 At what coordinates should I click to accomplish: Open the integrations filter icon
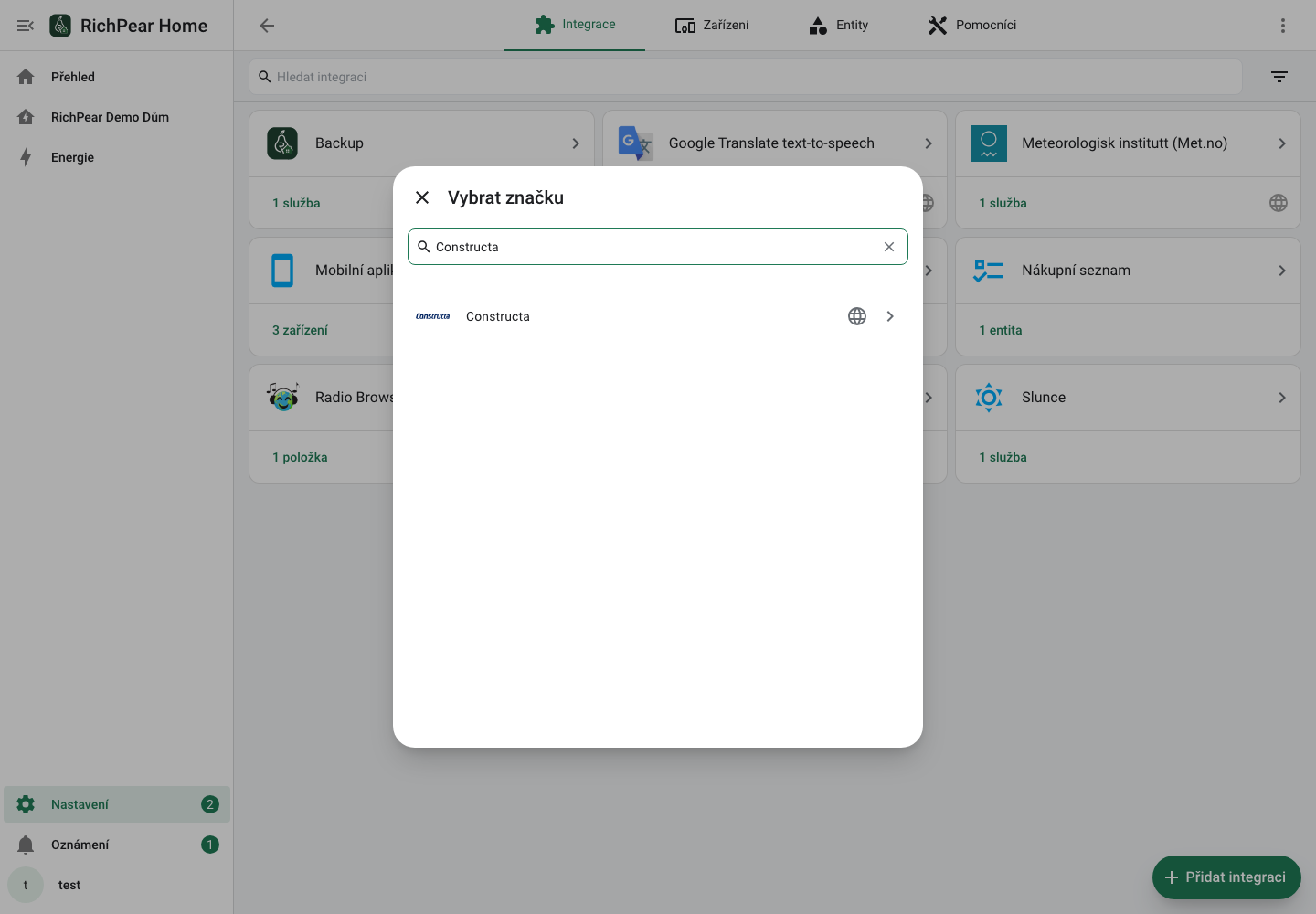tap(1279, 77)
